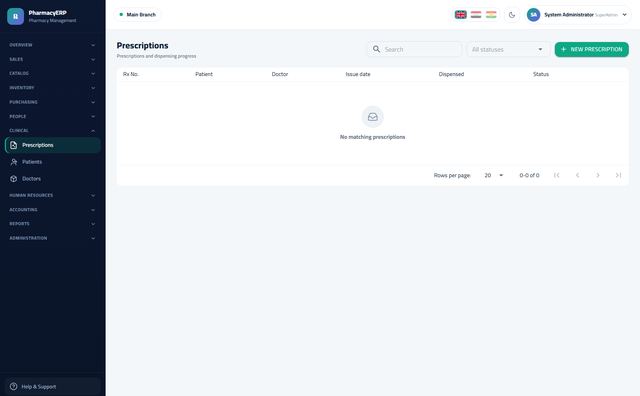Expand the Accounting sidebar section
Image resolution: width=640 pixels, height=396 pixels.
point(52,209)
